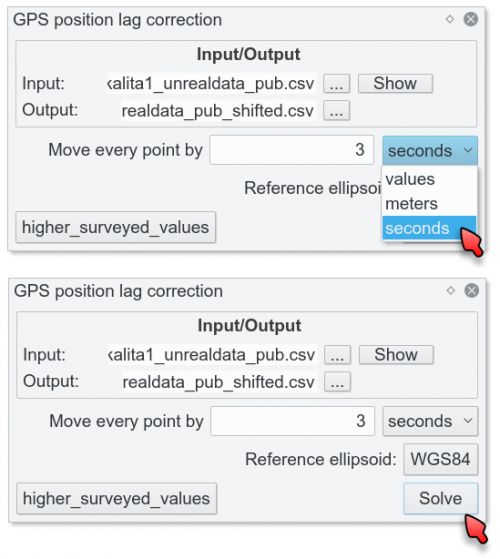Click the Solve button

[440, 498]
